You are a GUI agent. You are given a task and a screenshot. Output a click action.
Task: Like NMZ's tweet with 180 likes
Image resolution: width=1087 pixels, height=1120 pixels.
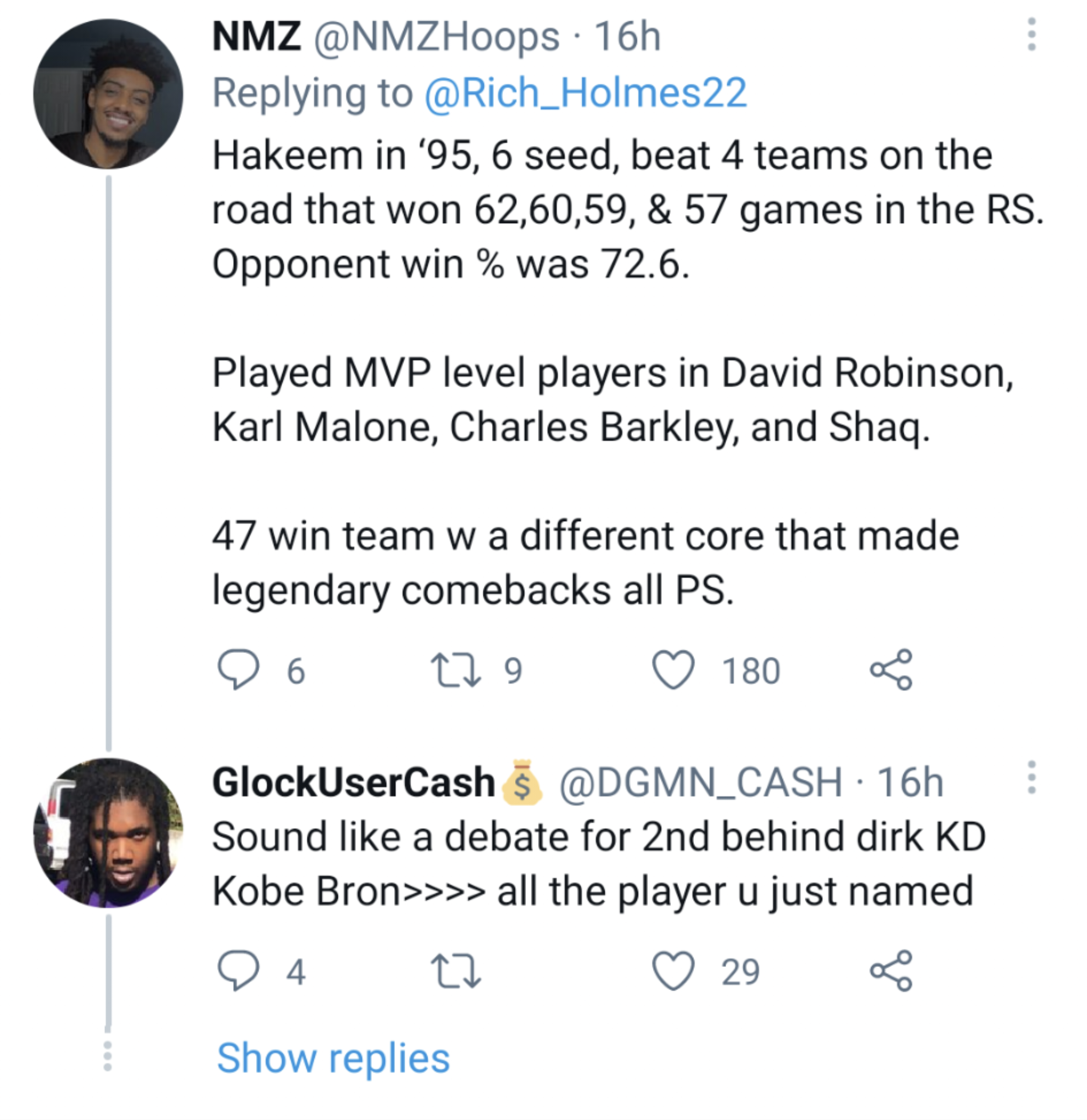(x=674, y=670)
